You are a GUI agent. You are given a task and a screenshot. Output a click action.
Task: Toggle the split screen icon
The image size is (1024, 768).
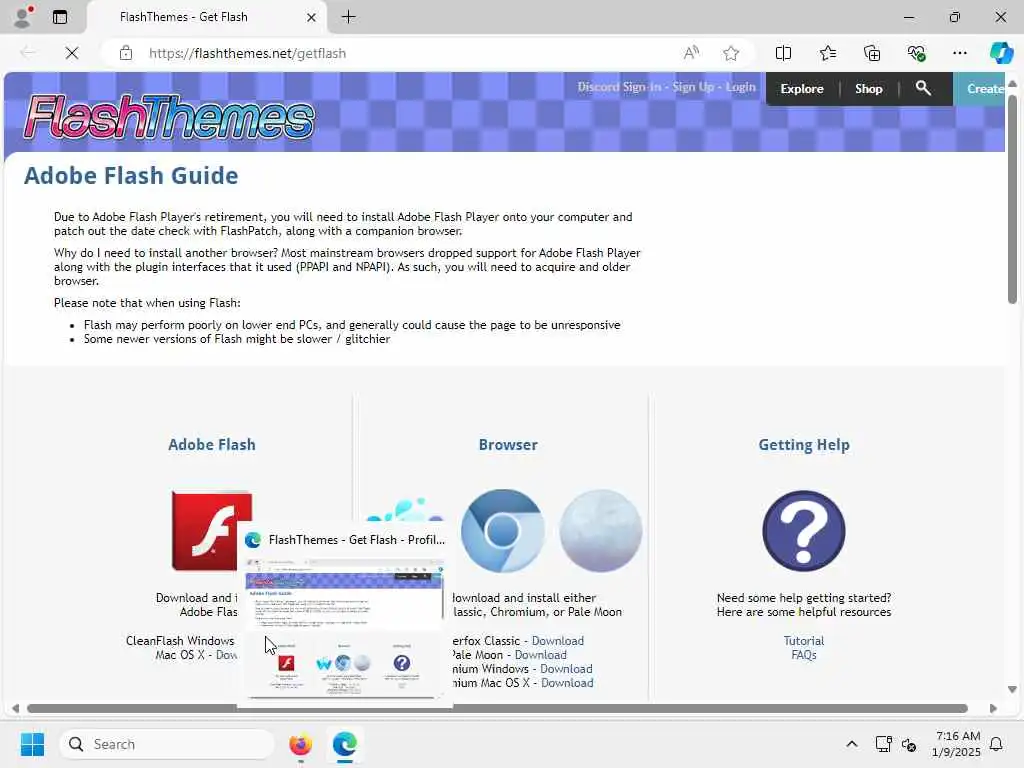pyautogui.click(x=783, y=53)
